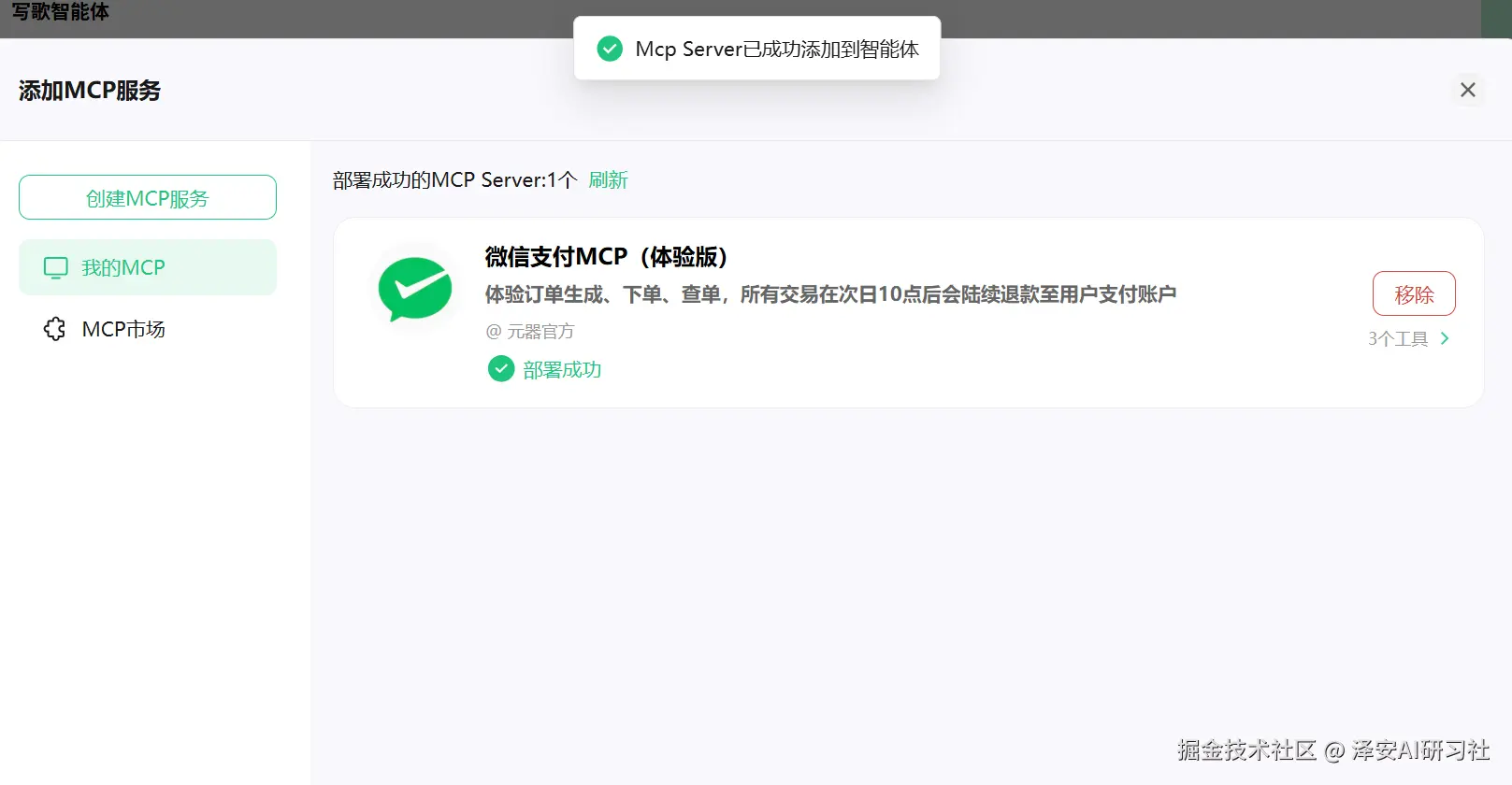Image resolution: width=1512 pixels, height=785 pixels.
Task: Remove the 微信支付MCP service
Action: [1414, 294]
